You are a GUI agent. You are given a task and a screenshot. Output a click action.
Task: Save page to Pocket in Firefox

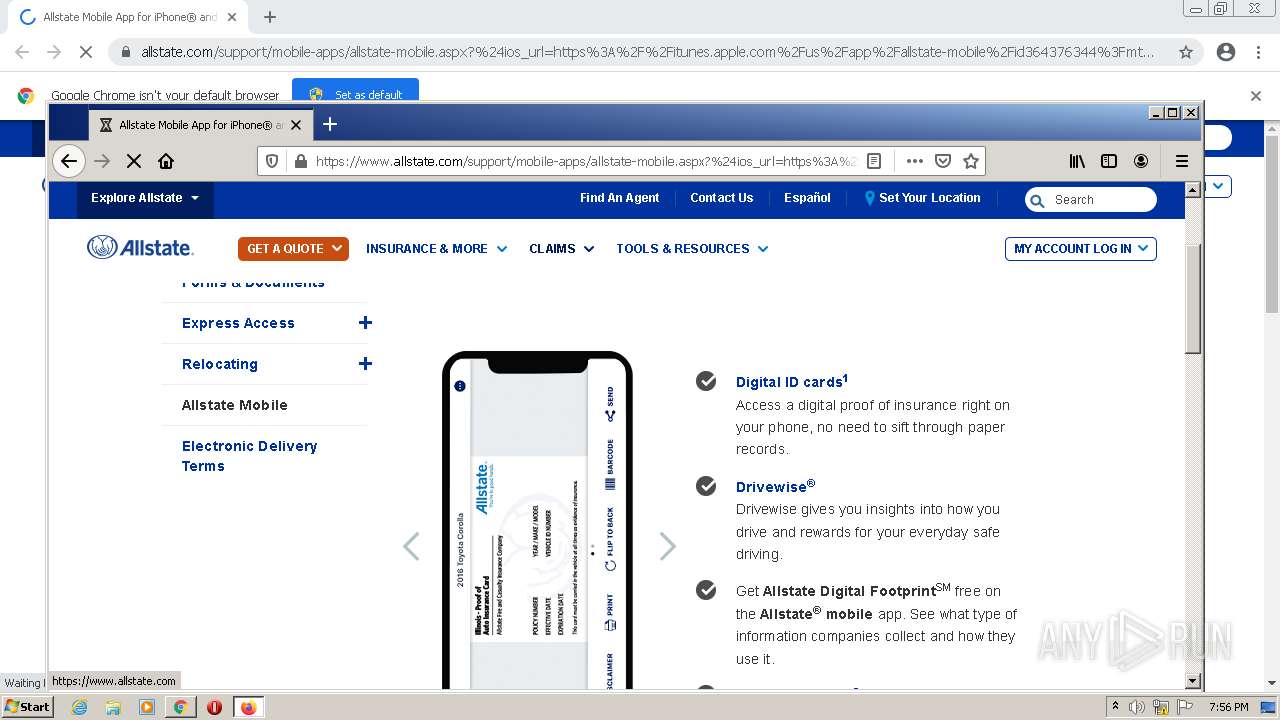coord(942,161)
